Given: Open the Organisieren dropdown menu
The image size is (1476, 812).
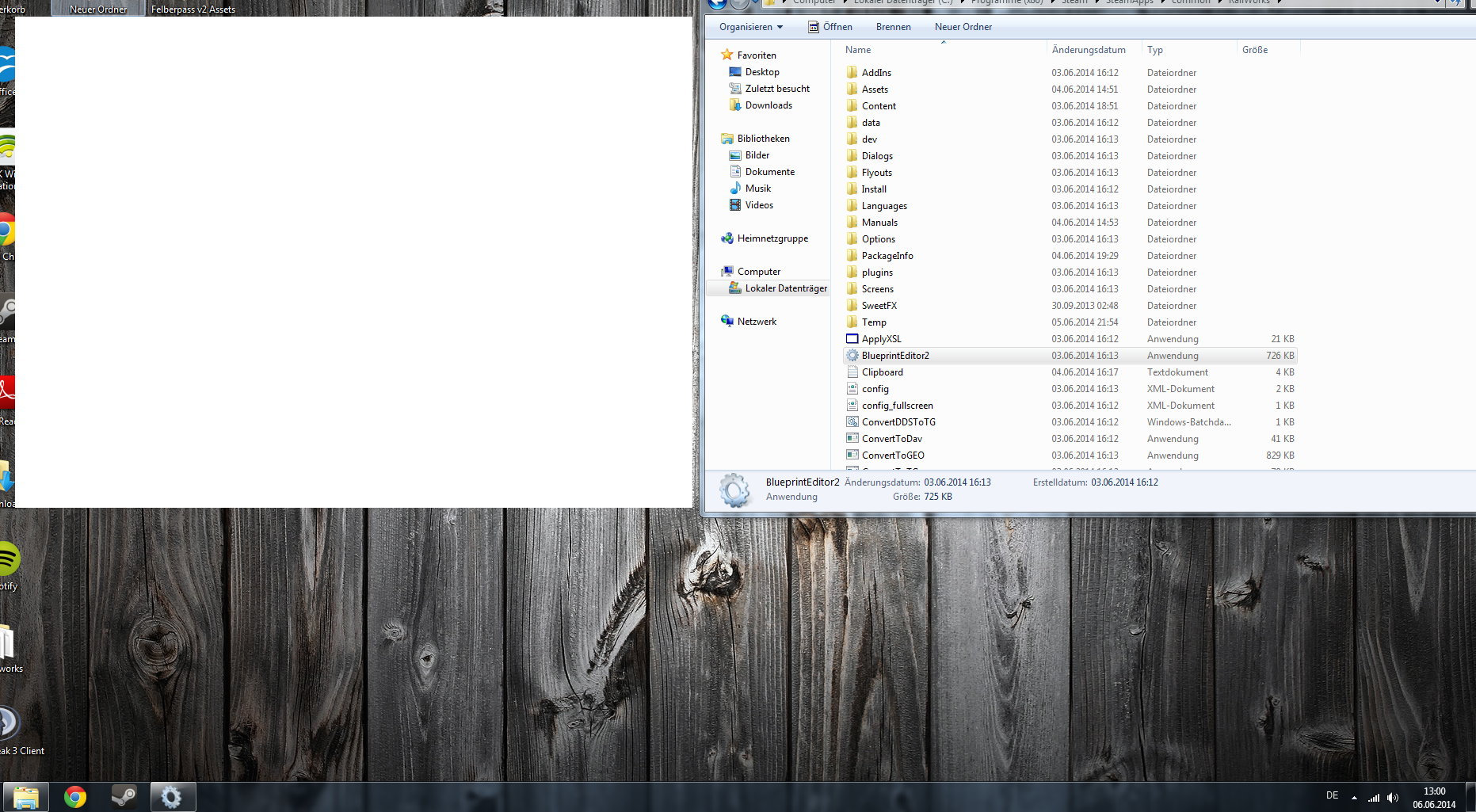Looking at the screenshot, I should pos(750,27).
